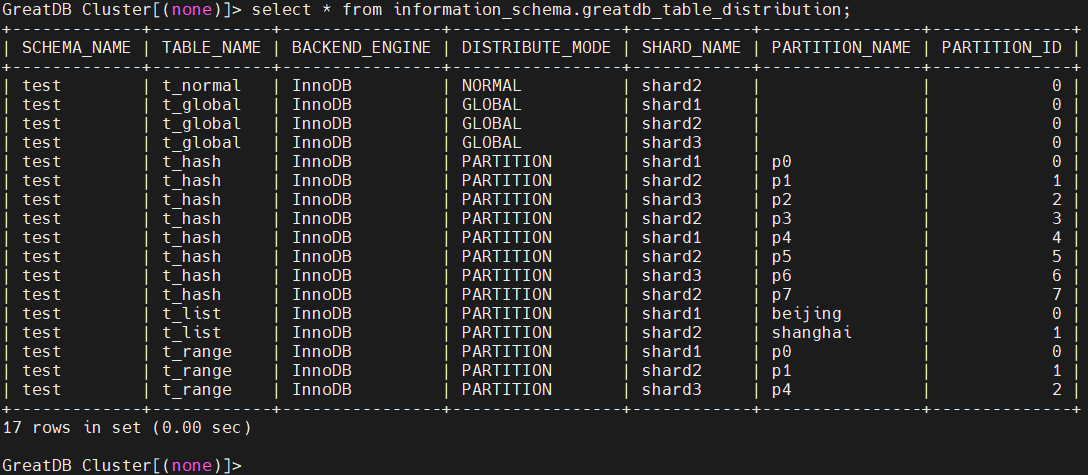Click t_range in the shard3 row
This screenshot has width=1088, height=475.
pos(197,390)
